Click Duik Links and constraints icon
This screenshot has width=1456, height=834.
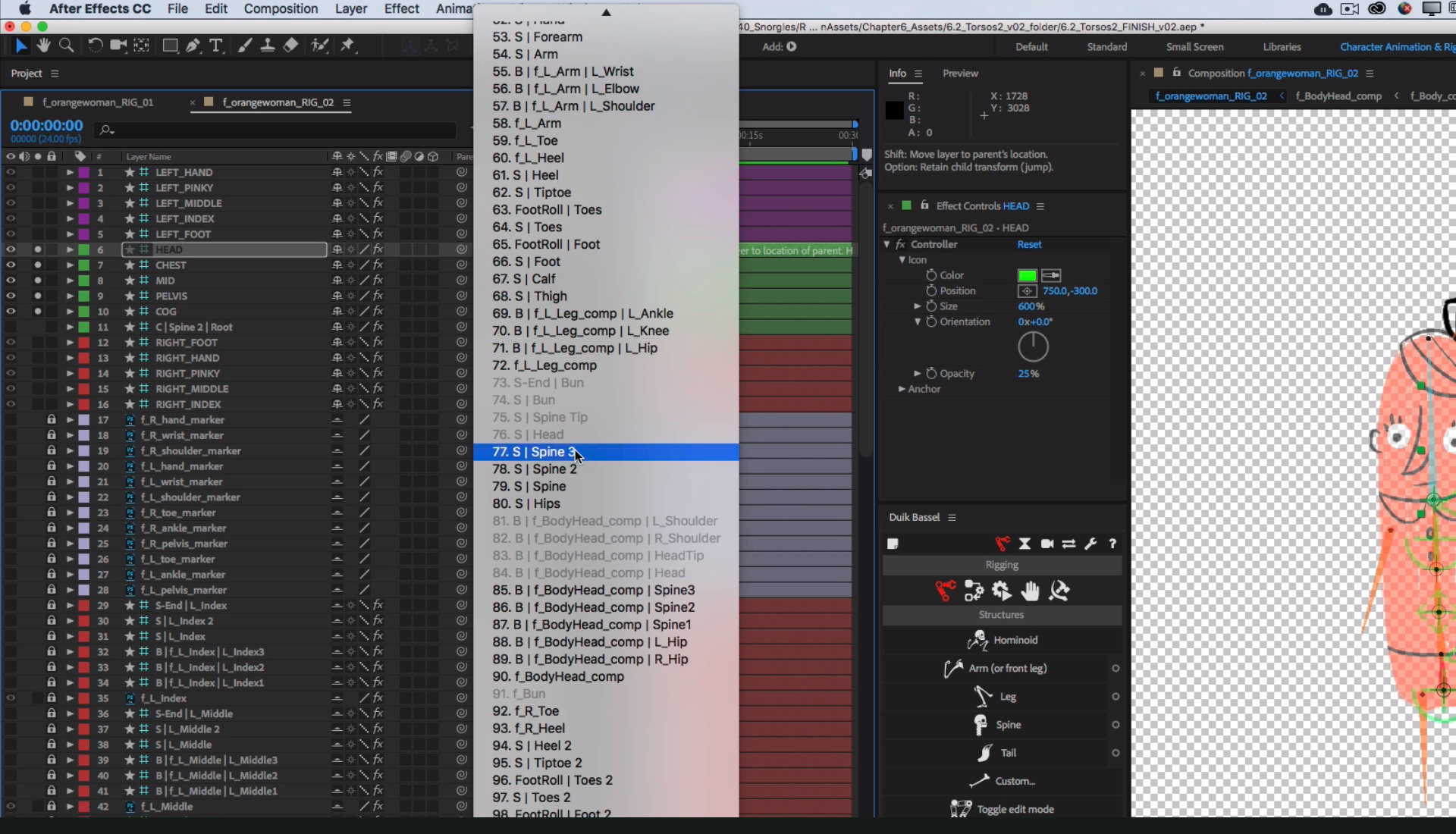click(x=974, y=591)
